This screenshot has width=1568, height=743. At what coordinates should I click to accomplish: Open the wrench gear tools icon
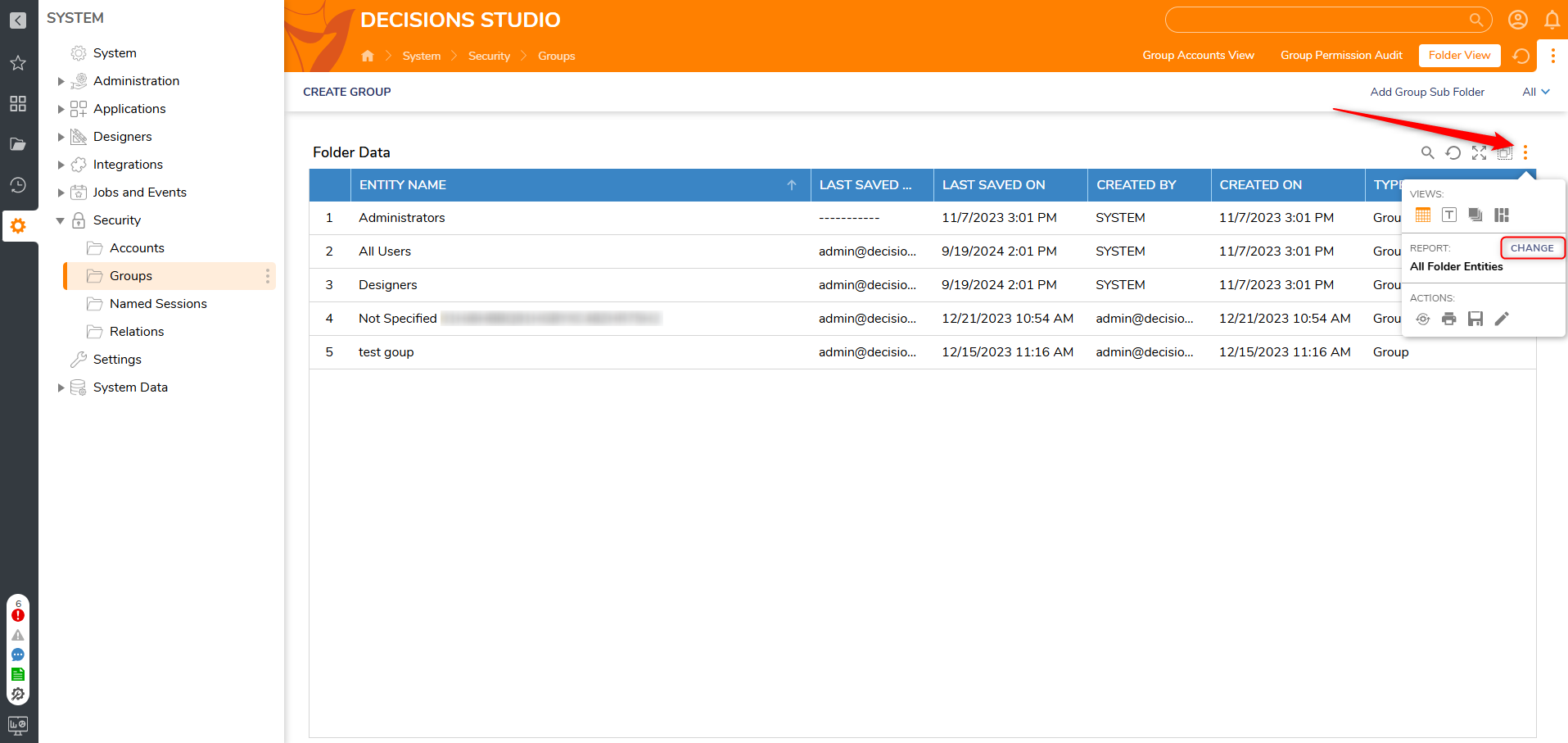pyautogui.click(x=18, y=694)
